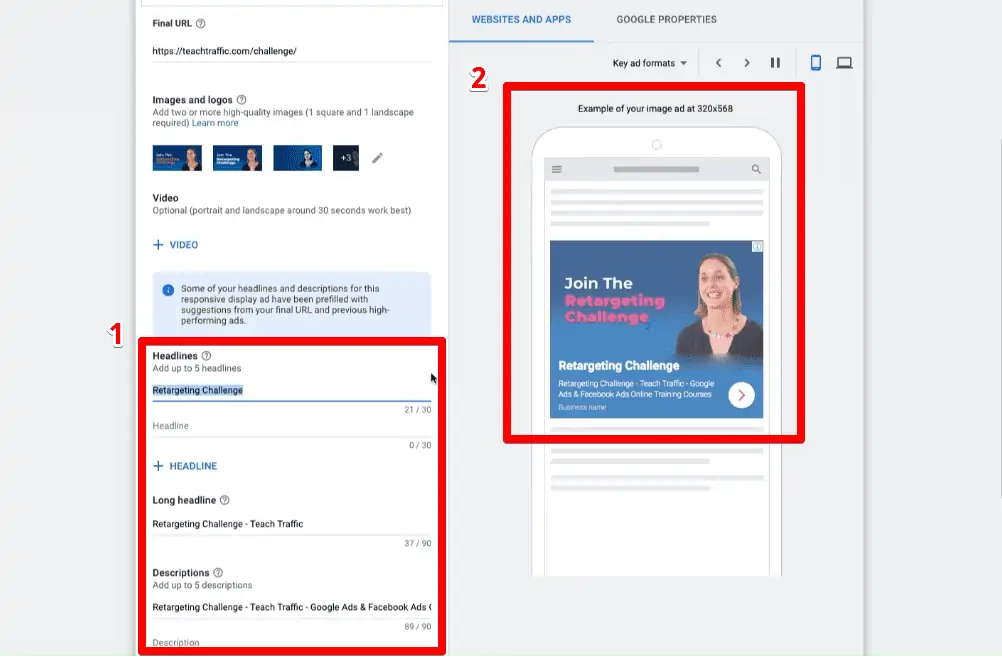This screenshot has height=659, width=1002.
Task: Switch preview to mobile device view
Action: click(x=816, y=62)
